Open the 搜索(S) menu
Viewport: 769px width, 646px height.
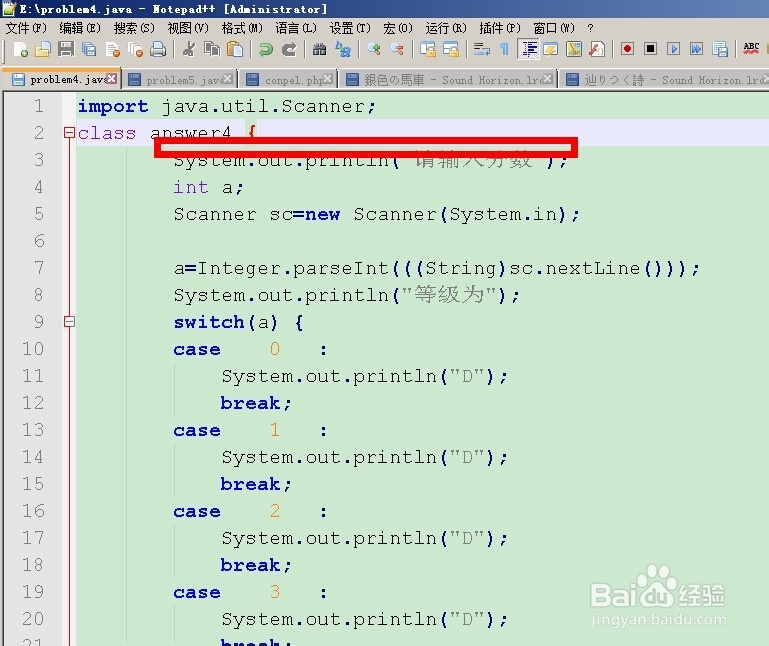[134, 28]
